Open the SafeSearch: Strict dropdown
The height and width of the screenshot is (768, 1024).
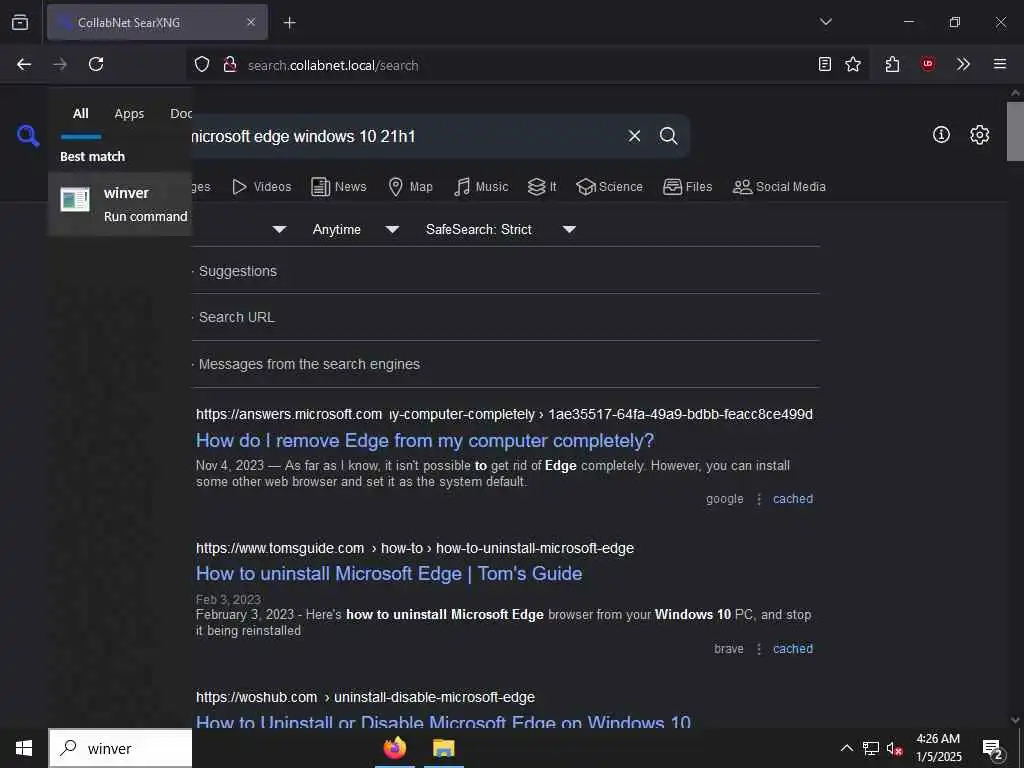501,229
